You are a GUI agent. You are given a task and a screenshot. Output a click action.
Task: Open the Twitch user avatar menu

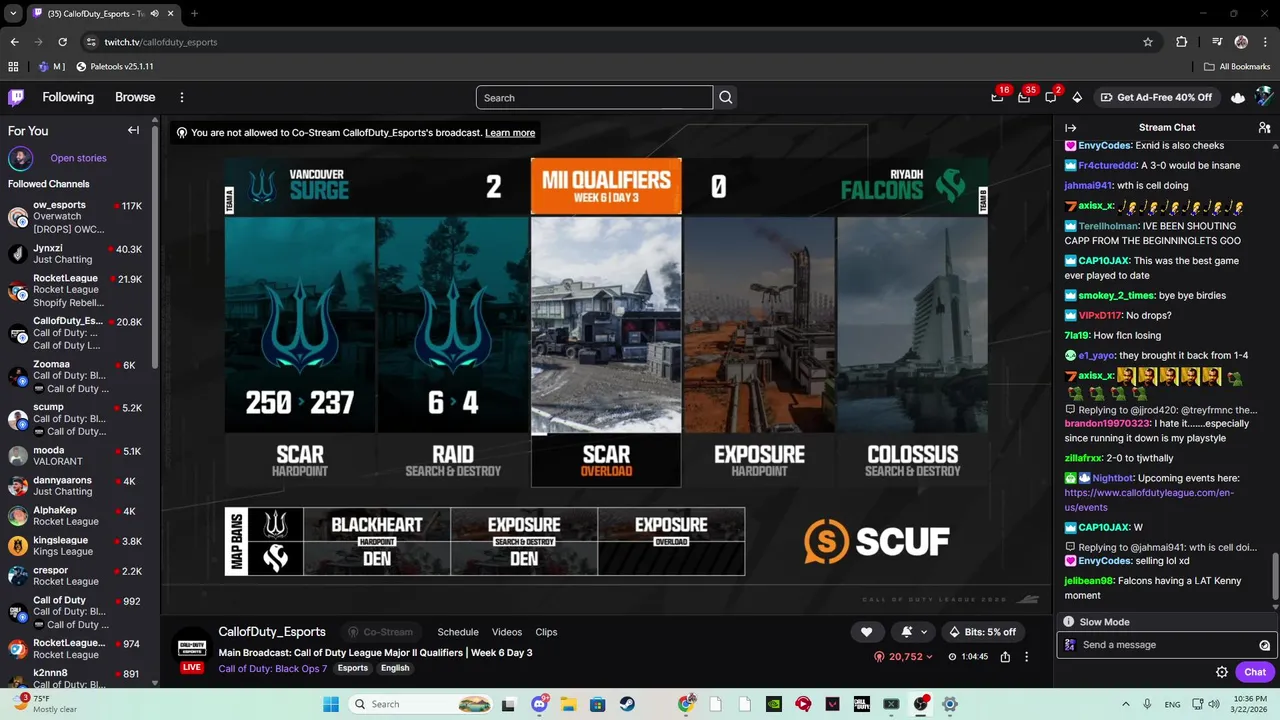1264,97
